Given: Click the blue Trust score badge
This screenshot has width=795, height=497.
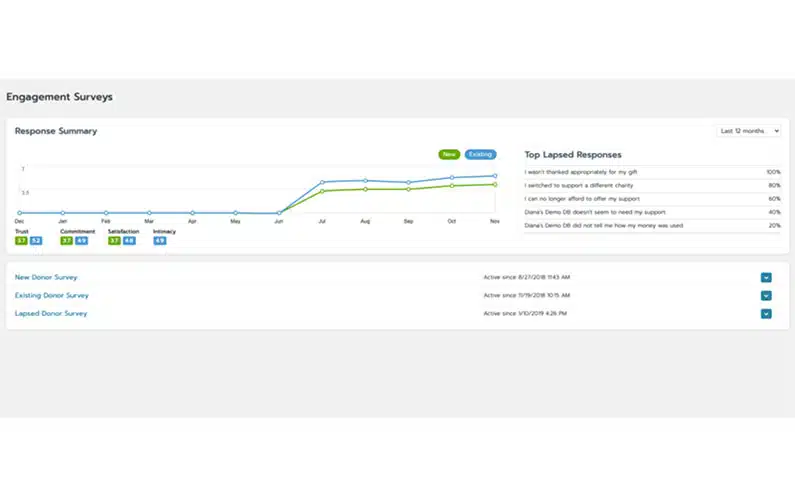Looking at the screenshot, I should click(x=35, y=241).
